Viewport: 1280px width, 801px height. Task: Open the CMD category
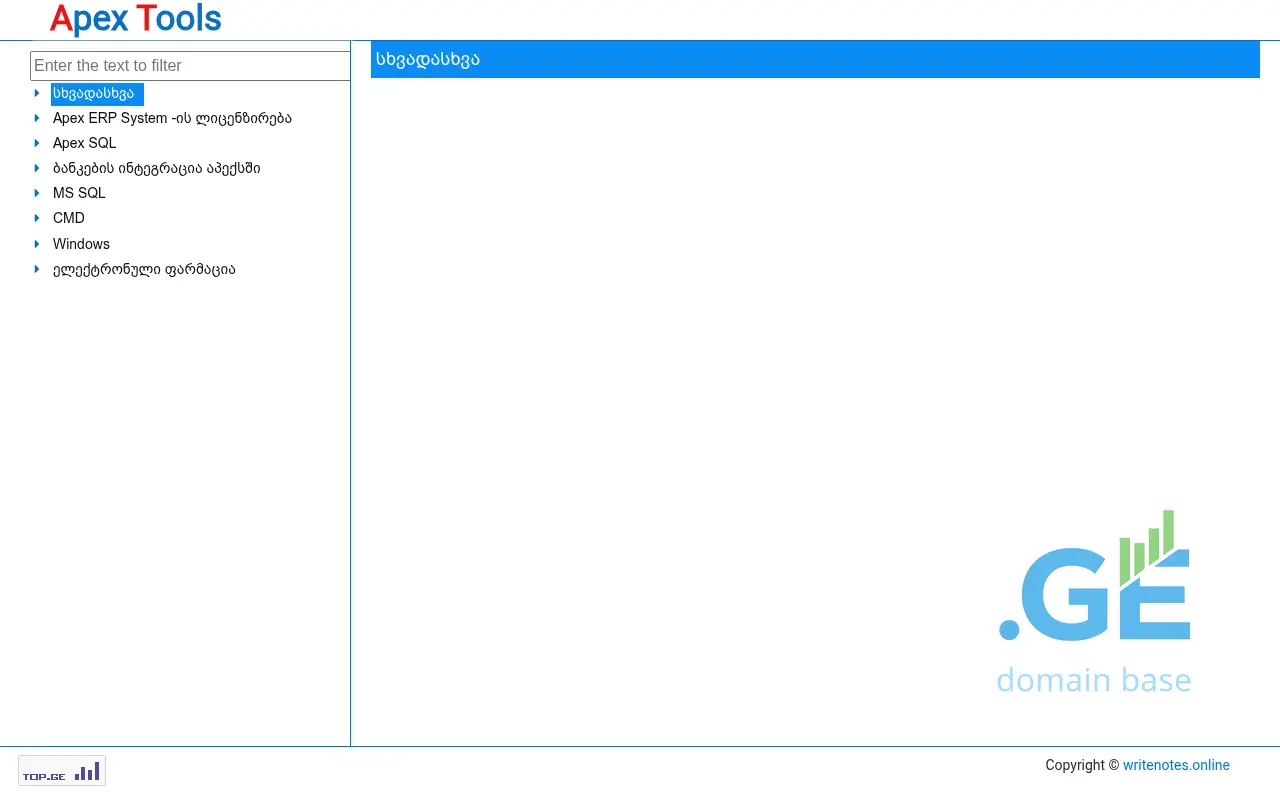(x=69, y=218)
